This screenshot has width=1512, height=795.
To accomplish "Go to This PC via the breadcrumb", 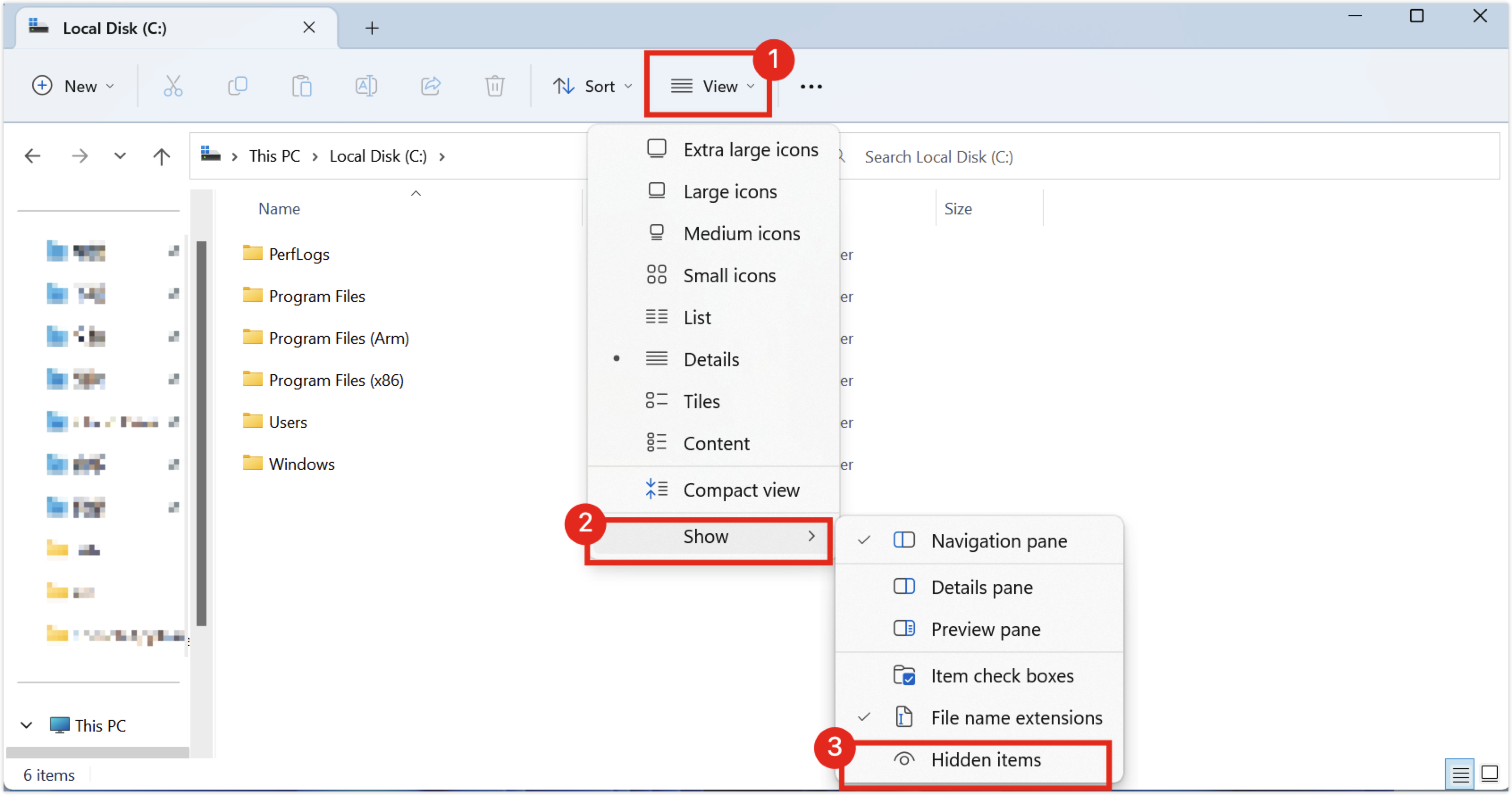I will click(x=274, y=155).
